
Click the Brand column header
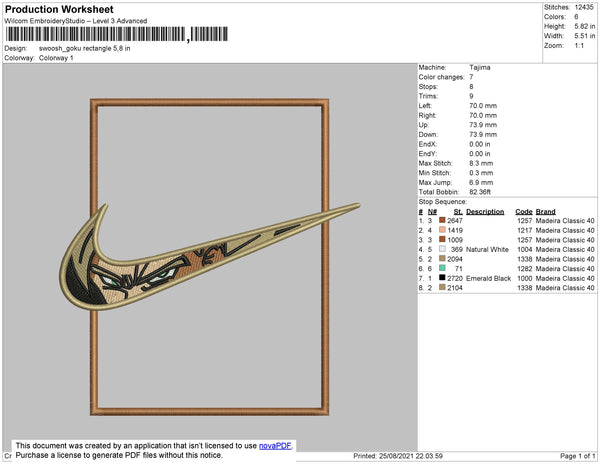tap(545, 212)
